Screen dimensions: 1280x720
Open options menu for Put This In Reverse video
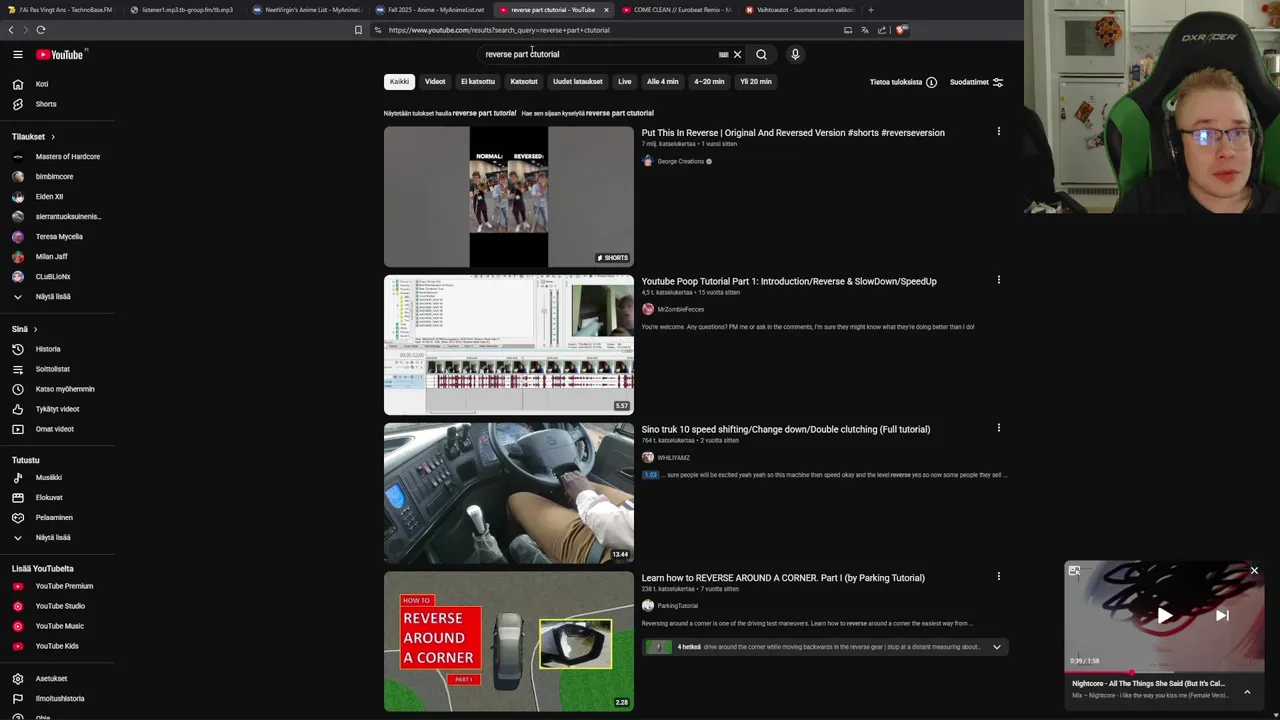point(998,131)
